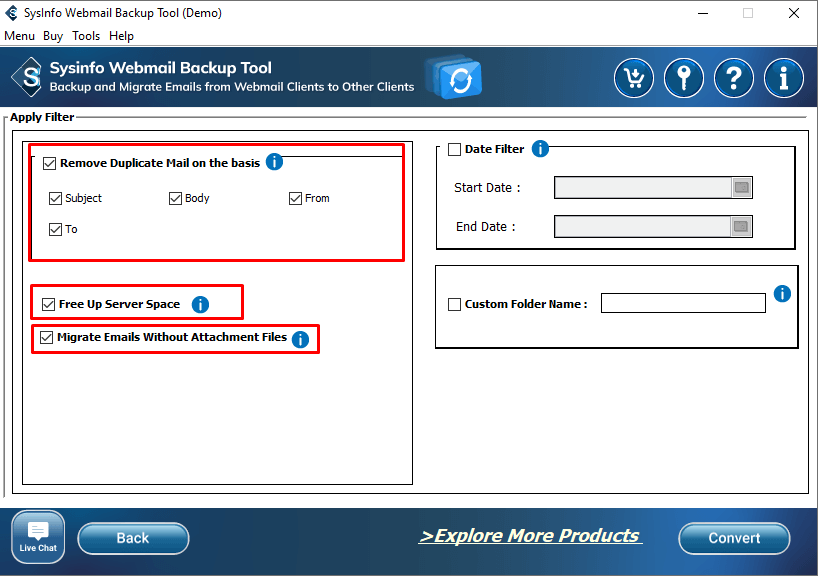Uncheck the Subject checkbox
818x576 pixels.
click(x=55, y=198)
